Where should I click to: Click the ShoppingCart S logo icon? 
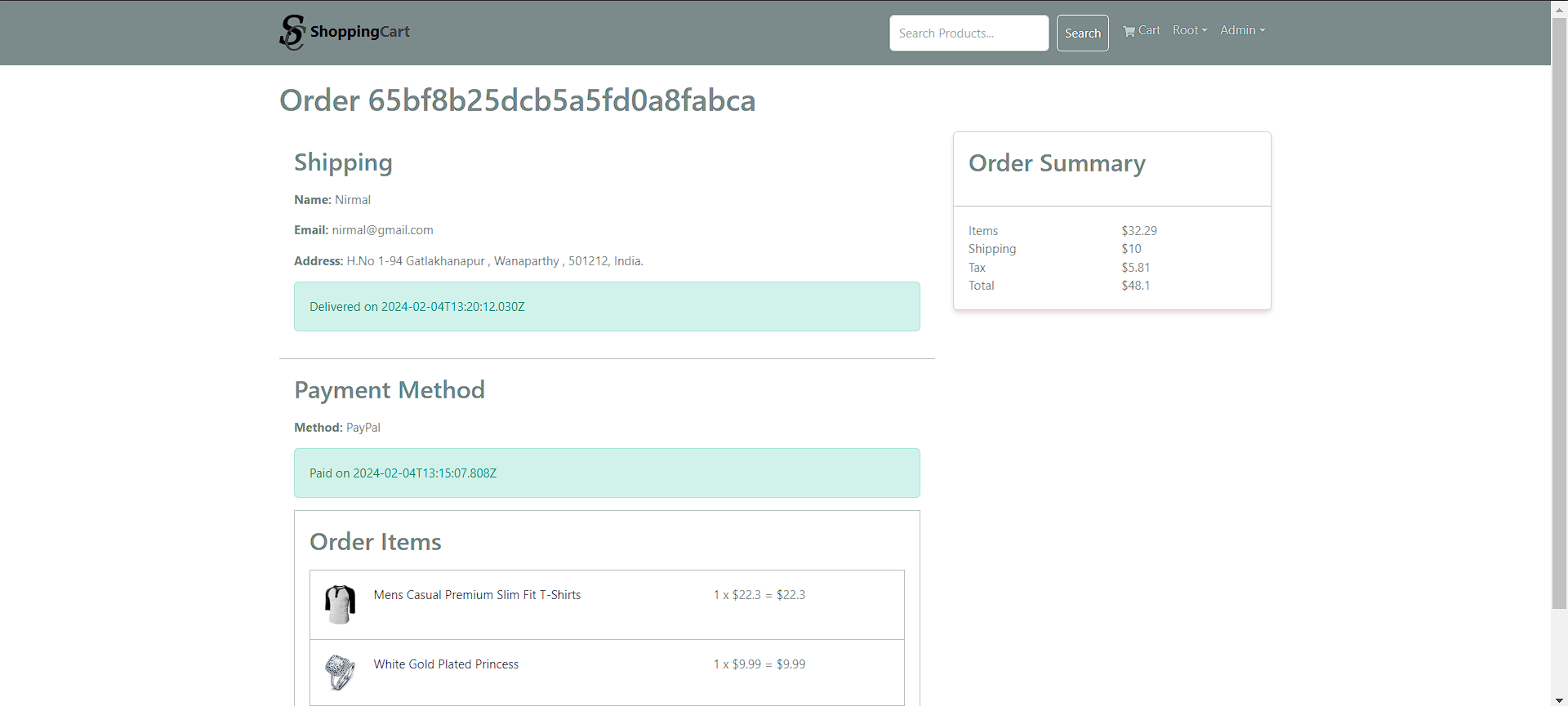[292, 33]
